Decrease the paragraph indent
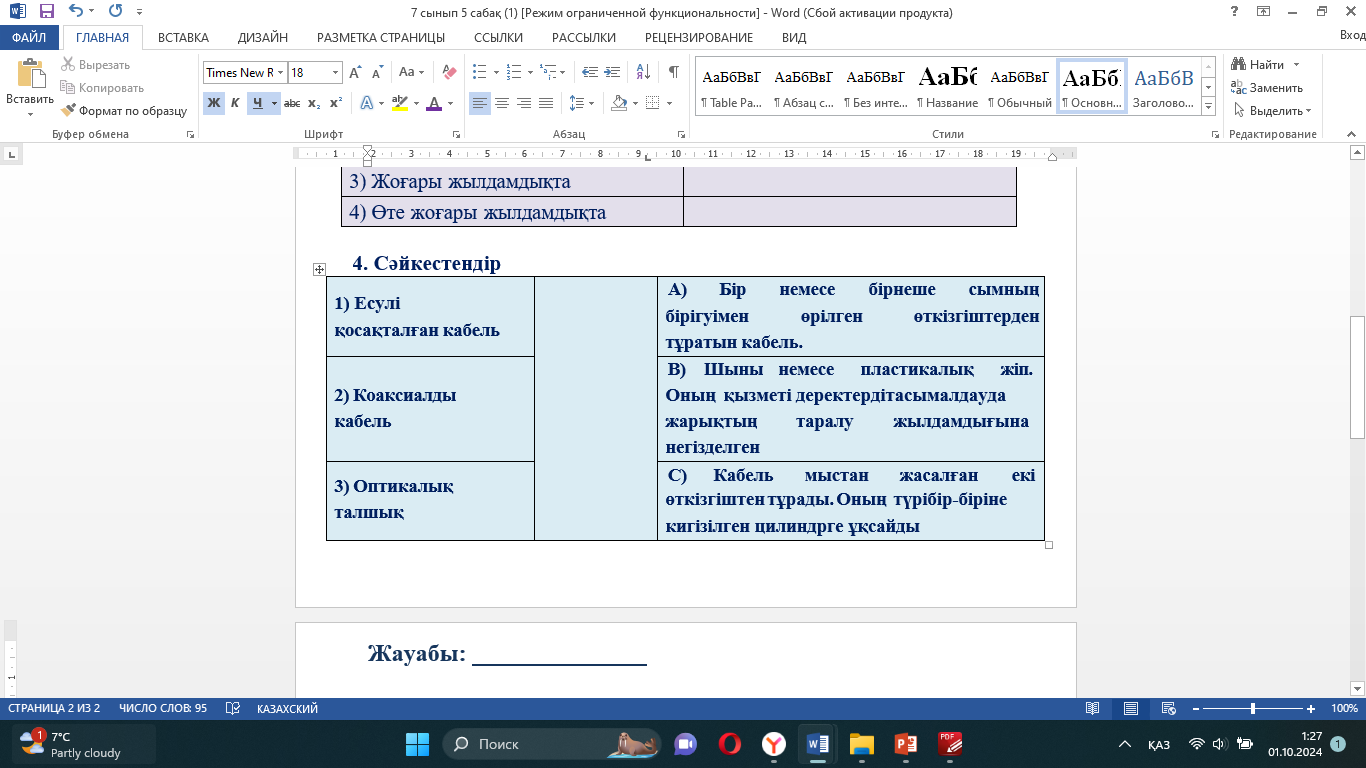 pyautogui.click(x=589, y=73)
